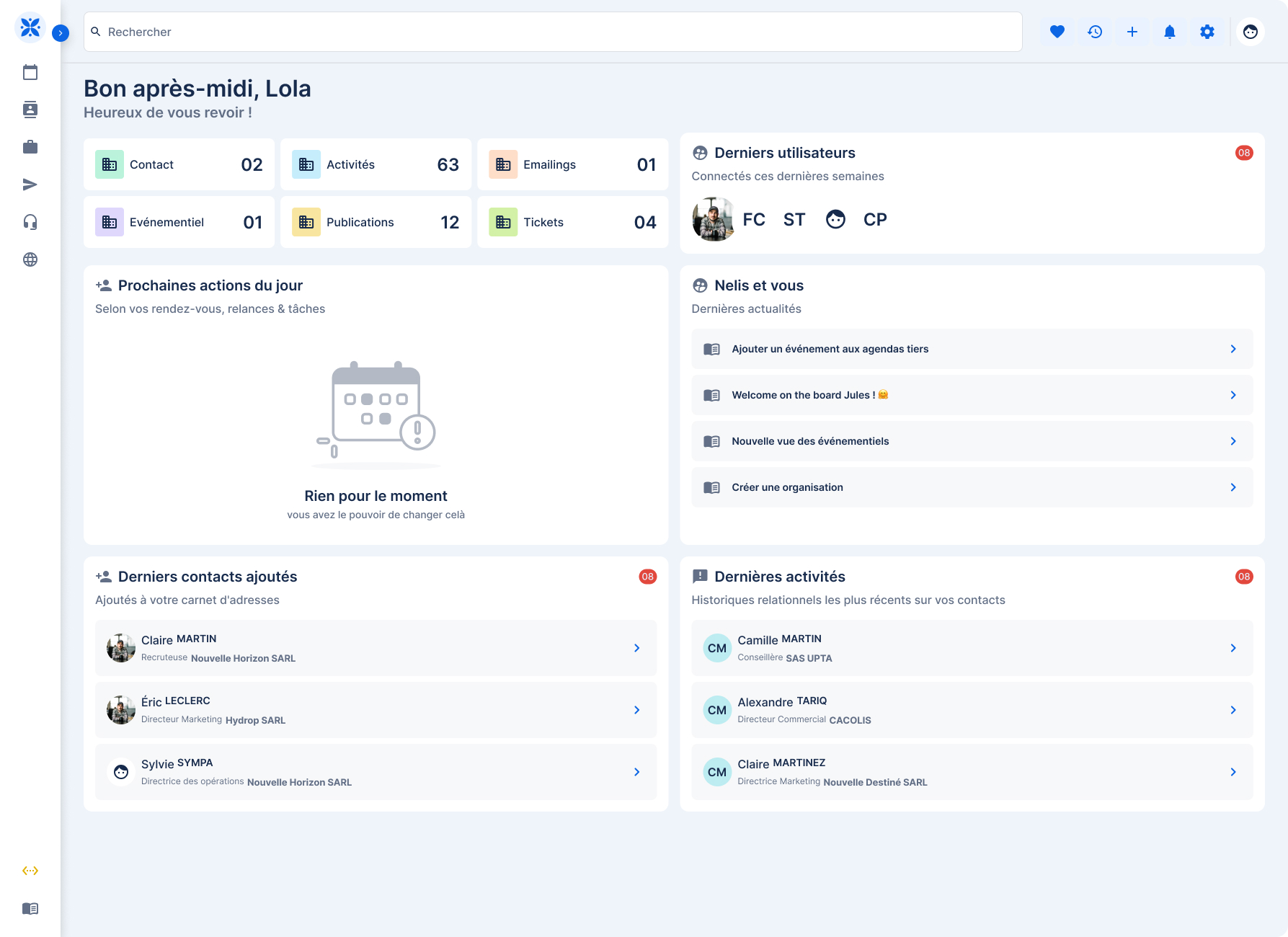Click chevron on Nouvelle vue des événementiels row
The width and height of the screenshot is (1288, 937).
[x=1233, y=441]
